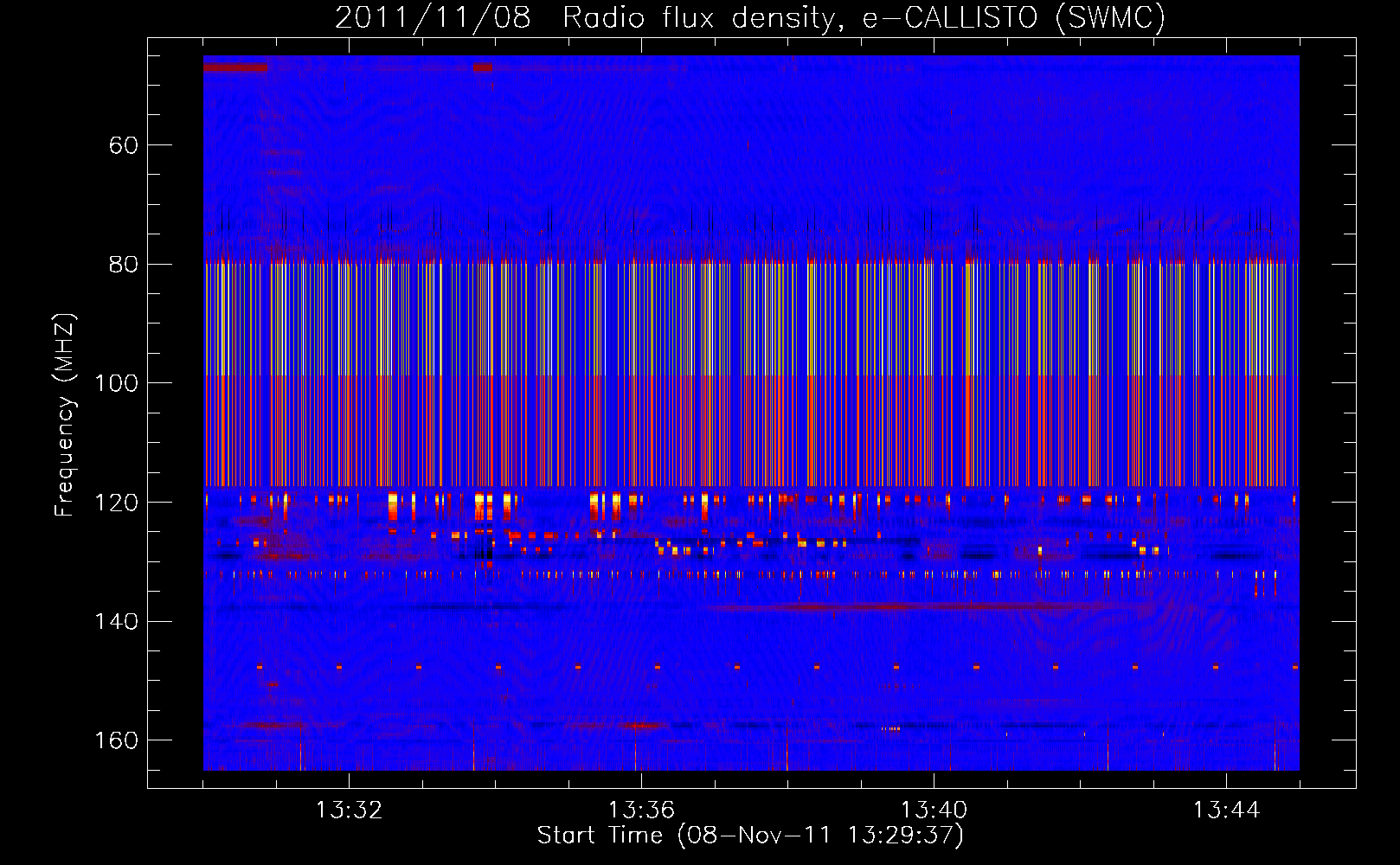Image resolution: width=1400 pixels, height=865 pixels.
Task: Click the '100' frequency tick label
Action: click(116, 383)
